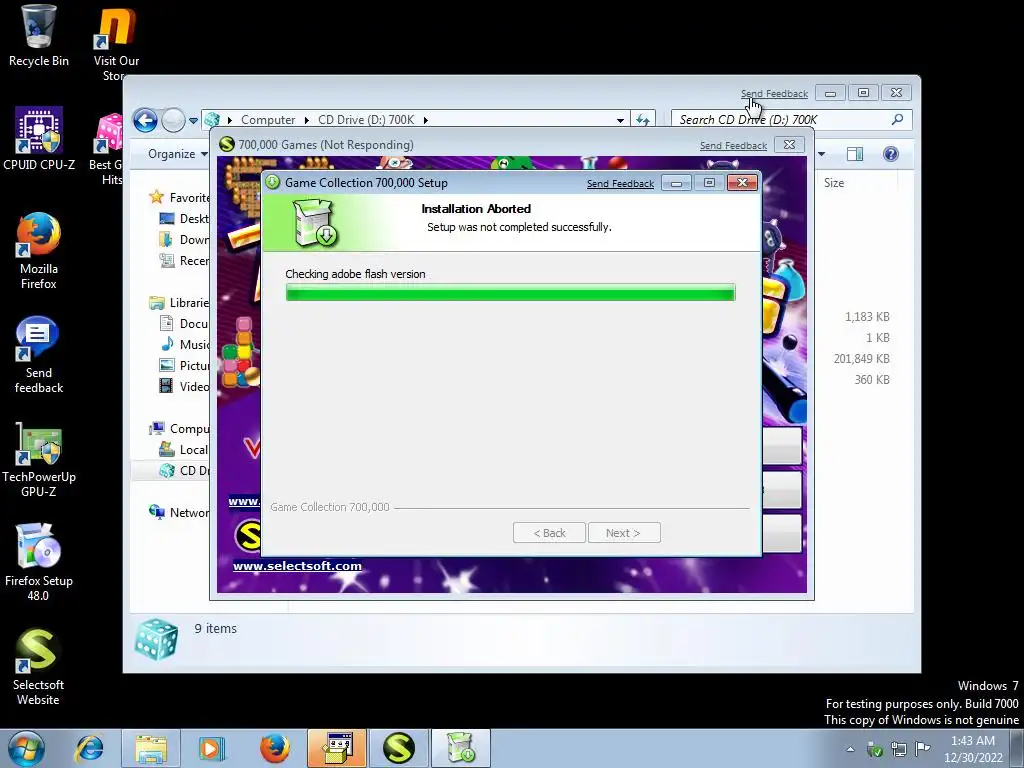
Task: Open the change view dropdown arrow
Action: 821,154
